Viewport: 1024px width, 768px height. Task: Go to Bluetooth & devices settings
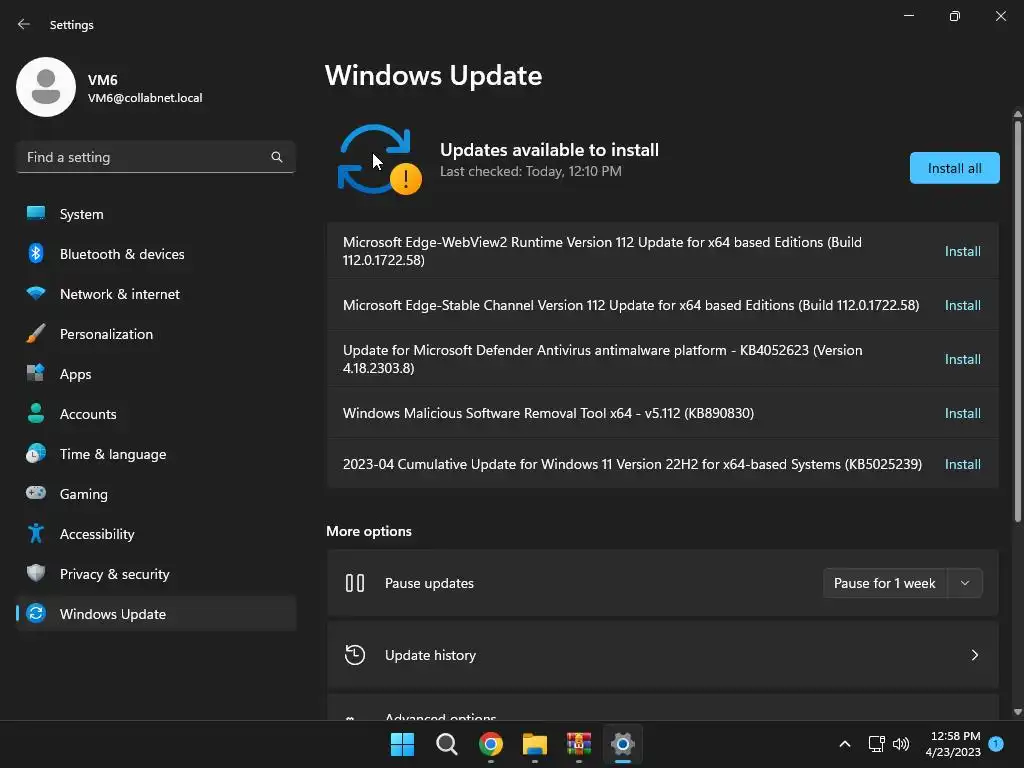tap(156, 253)
